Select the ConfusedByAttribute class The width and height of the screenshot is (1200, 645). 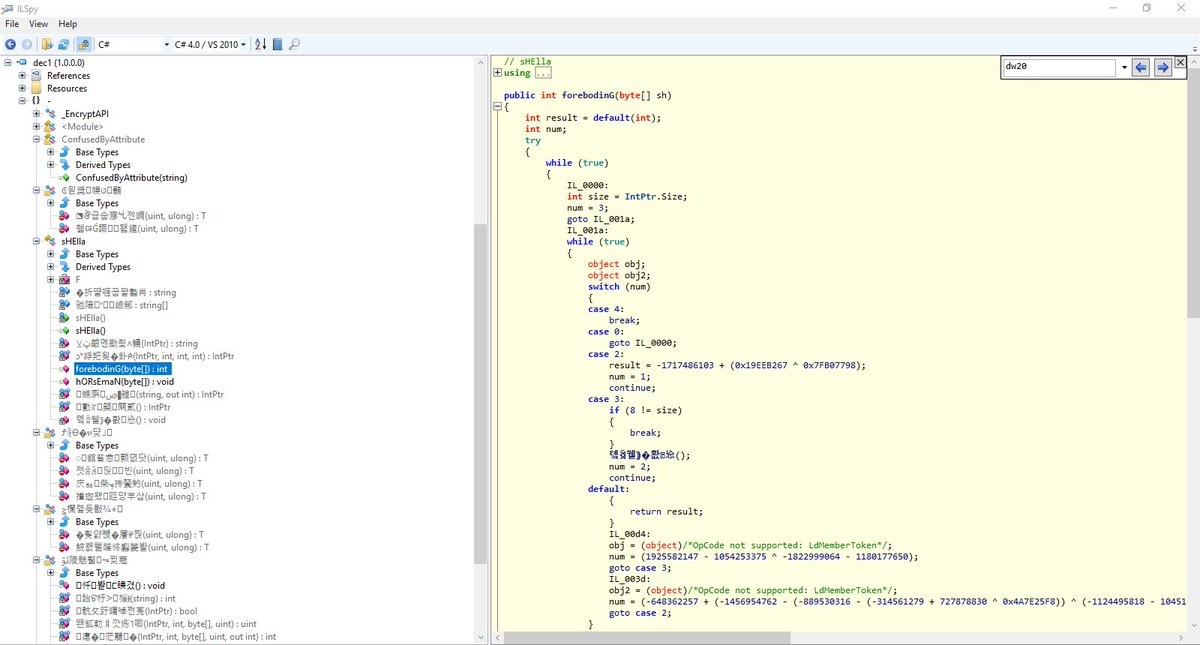tap(103, 140)
